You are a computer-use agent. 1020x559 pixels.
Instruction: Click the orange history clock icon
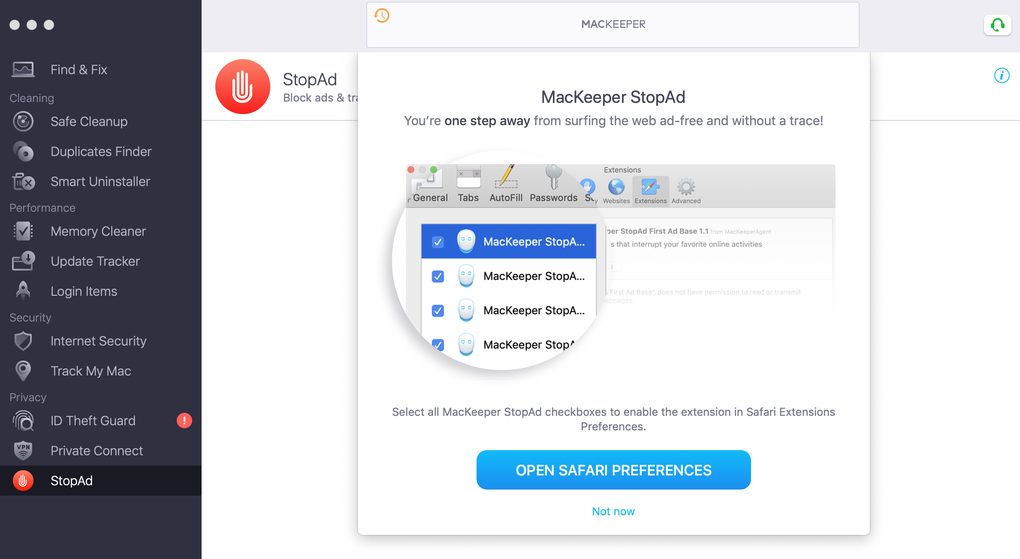pos(382,15)
